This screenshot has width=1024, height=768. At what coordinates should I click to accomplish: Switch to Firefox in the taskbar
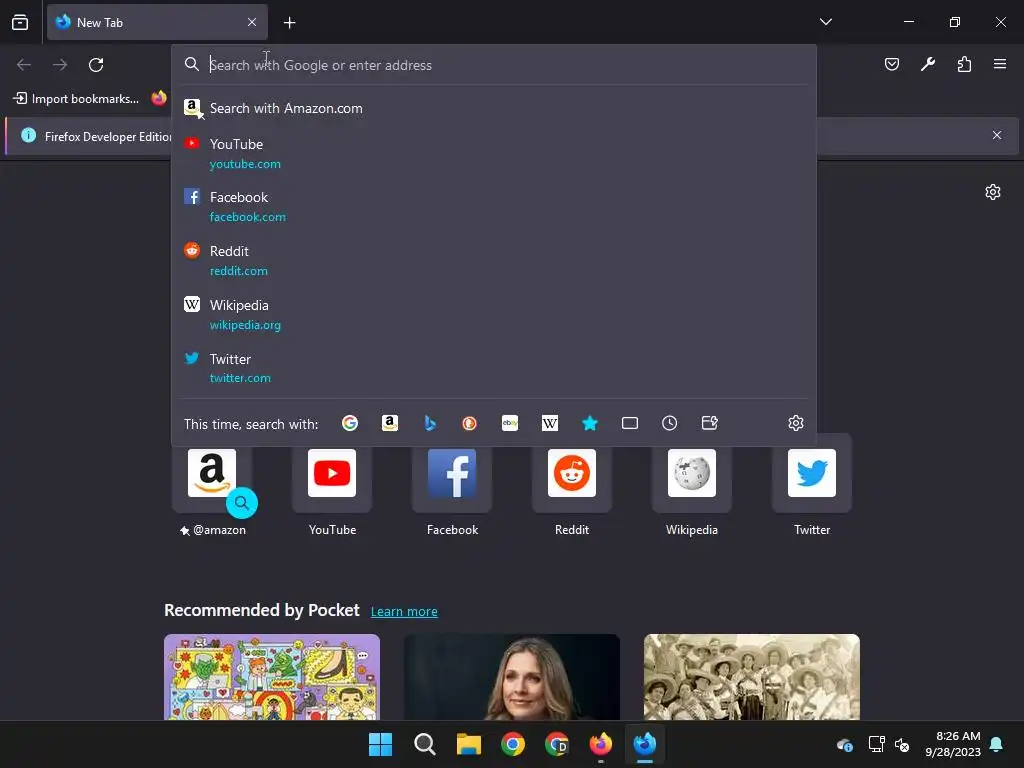pos(601,744)
